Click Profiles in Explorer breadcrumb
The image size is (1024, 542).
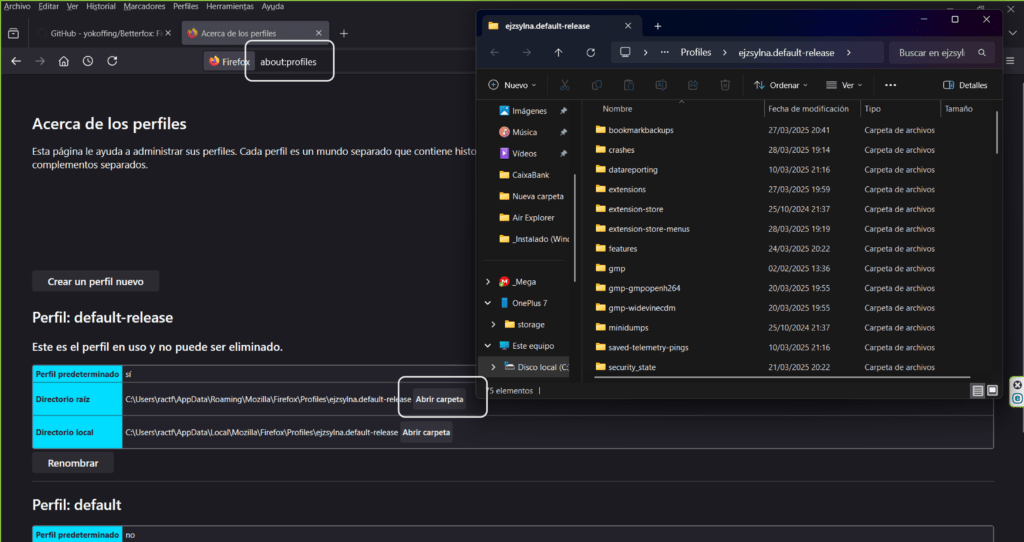click(x=696, y=53)
